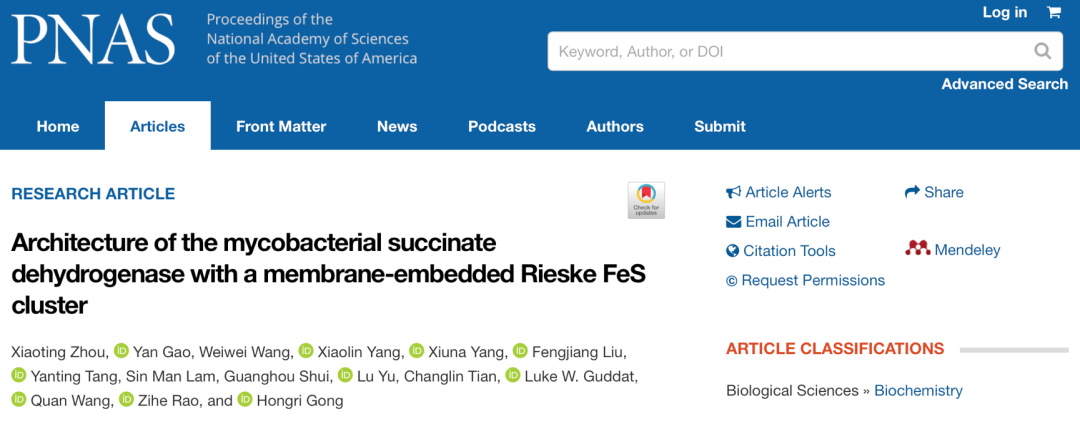Click the Article Alerts megaphone icon
The width and height of the screenshot is (1080, 422).
pos(734,192)
